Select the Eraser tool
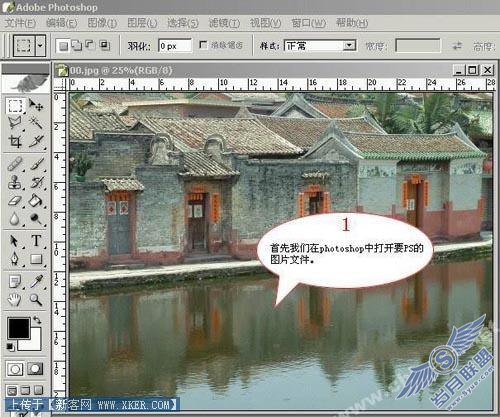Viewport: 500px width, 417px height. click(x=15, y=201)
